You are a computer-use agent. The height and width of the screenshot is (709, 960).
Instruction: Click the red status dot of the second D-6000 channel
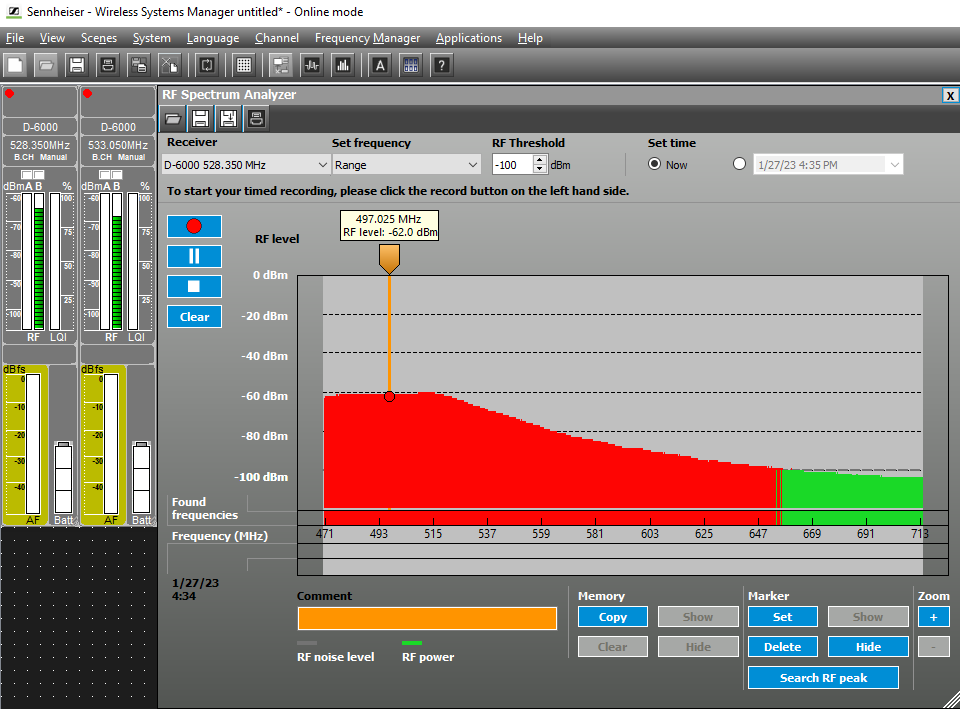tap(88, 94)
